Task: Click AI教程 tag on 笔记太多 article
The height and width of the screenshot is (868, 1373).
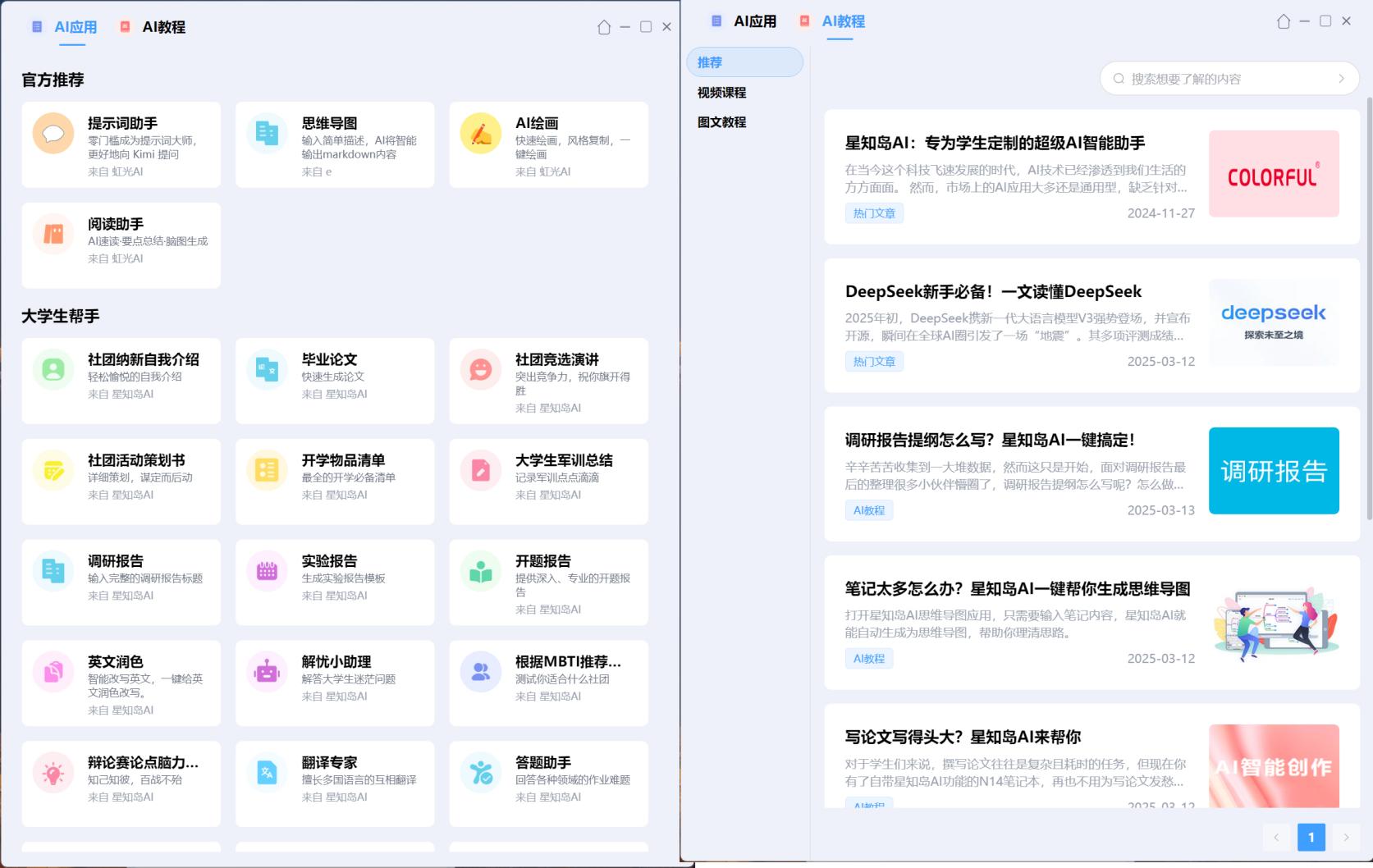Action: pos(869,659)
